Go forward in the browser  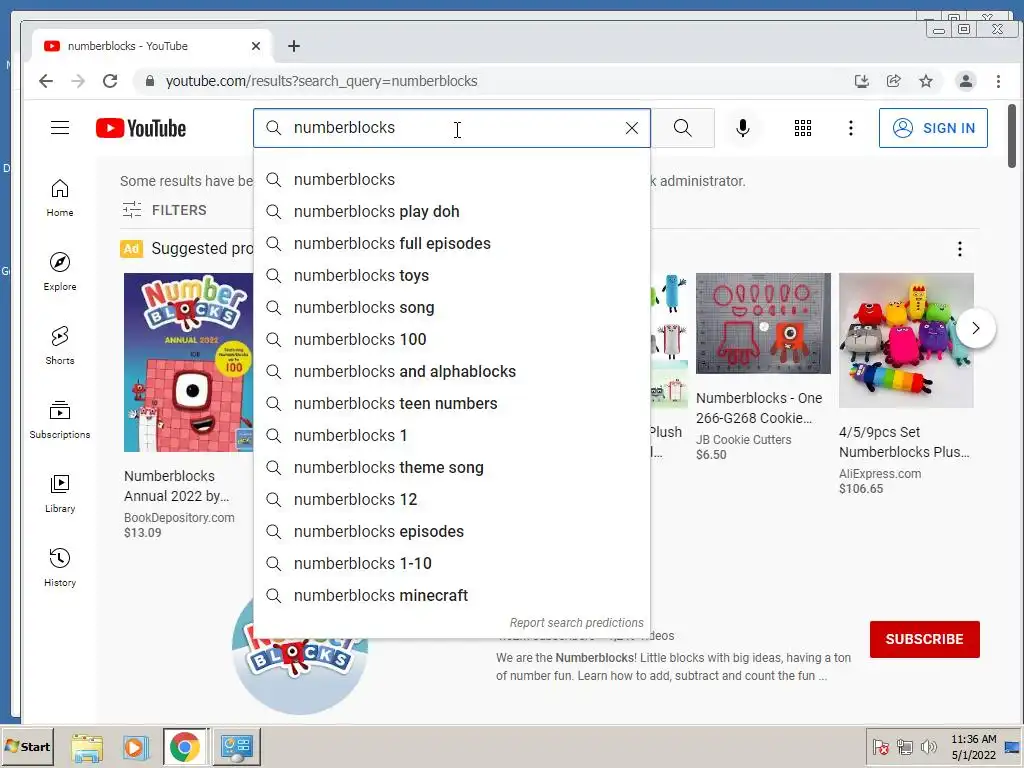pyautogui.click(x=78, y=81)
